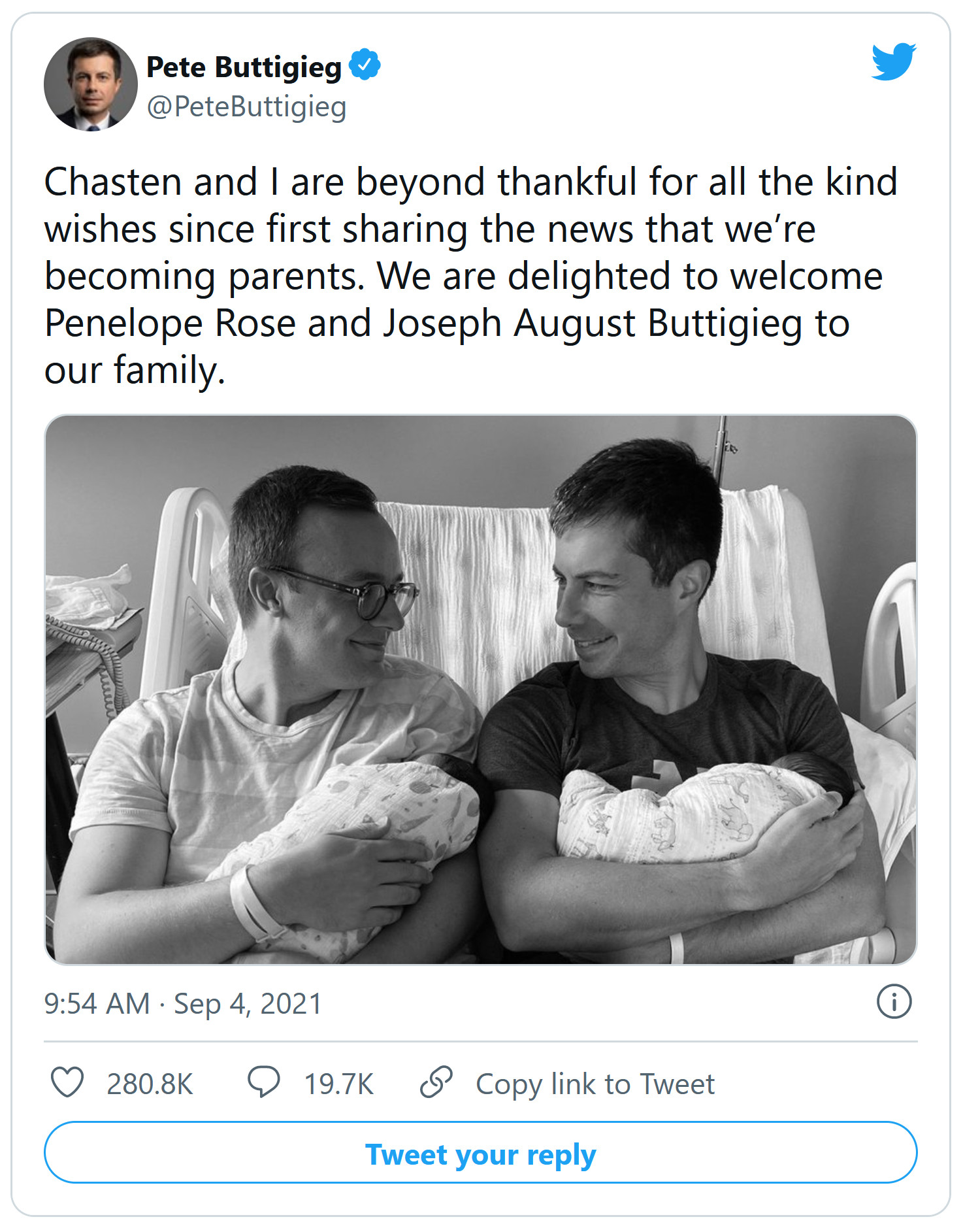Click the 9:54 AM time text

(97, 1003)
